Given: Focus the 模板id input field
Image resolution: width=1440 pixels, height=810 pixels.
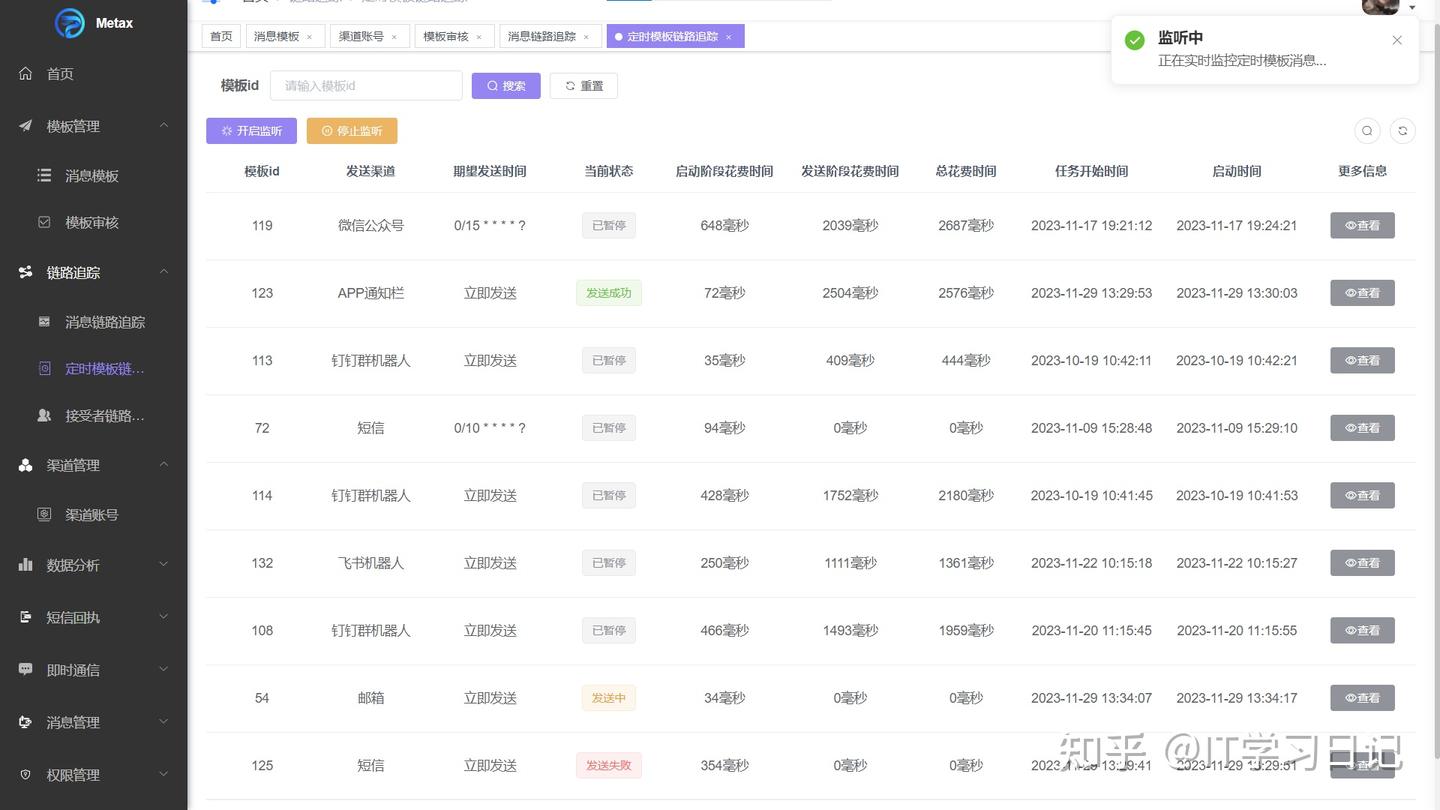Looking at the screenshot, I should tap(366, 86).
